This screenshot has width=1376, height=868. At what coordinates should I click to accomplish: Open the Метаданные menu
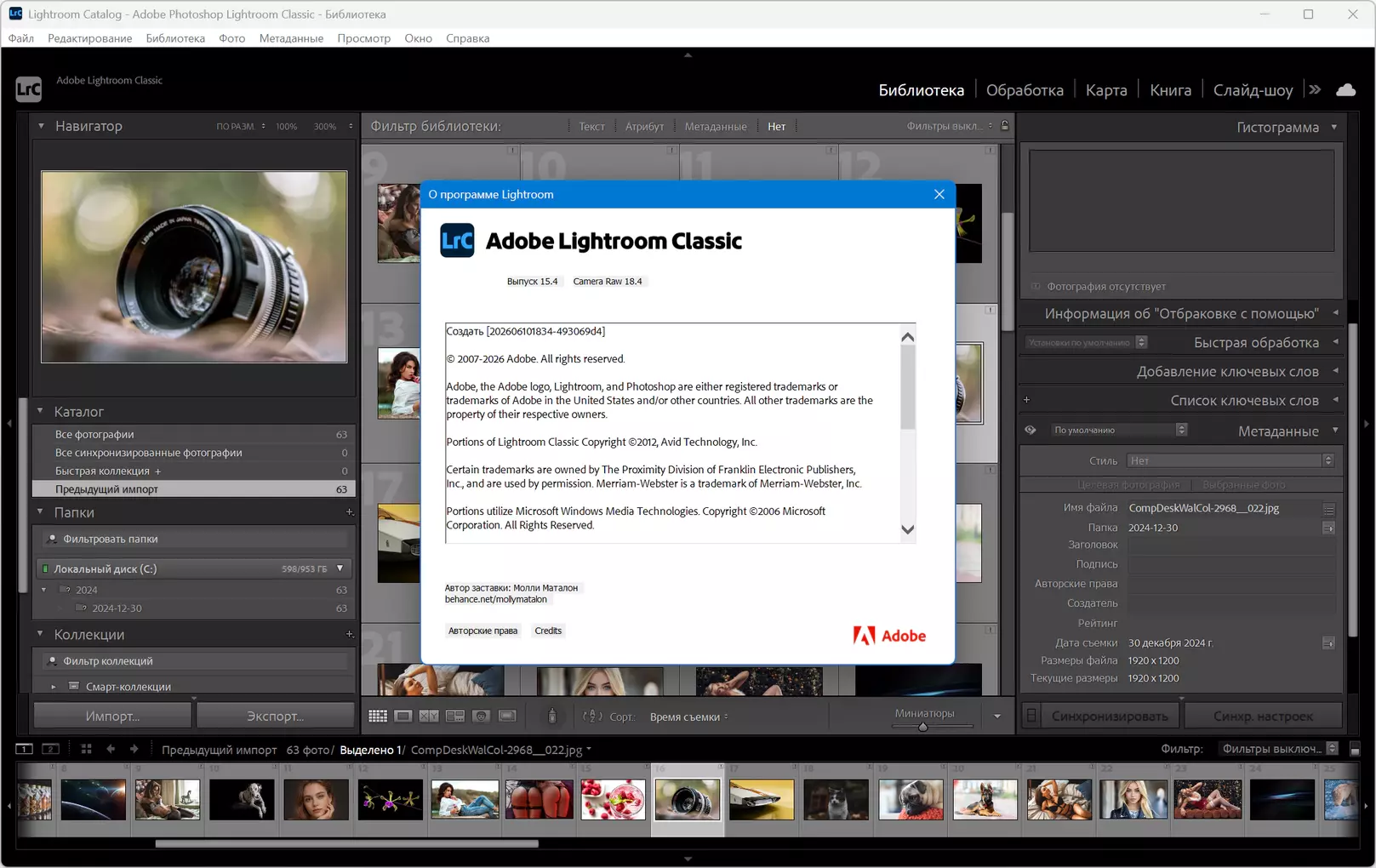(291, 38)
